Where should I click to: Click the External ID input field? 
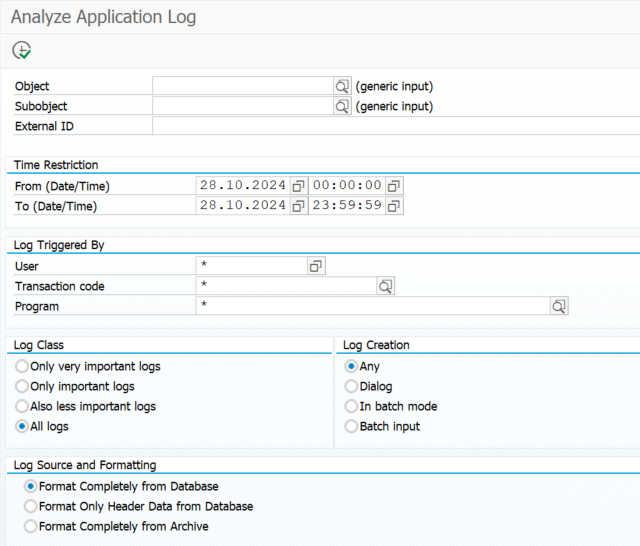tap(395, 126)
